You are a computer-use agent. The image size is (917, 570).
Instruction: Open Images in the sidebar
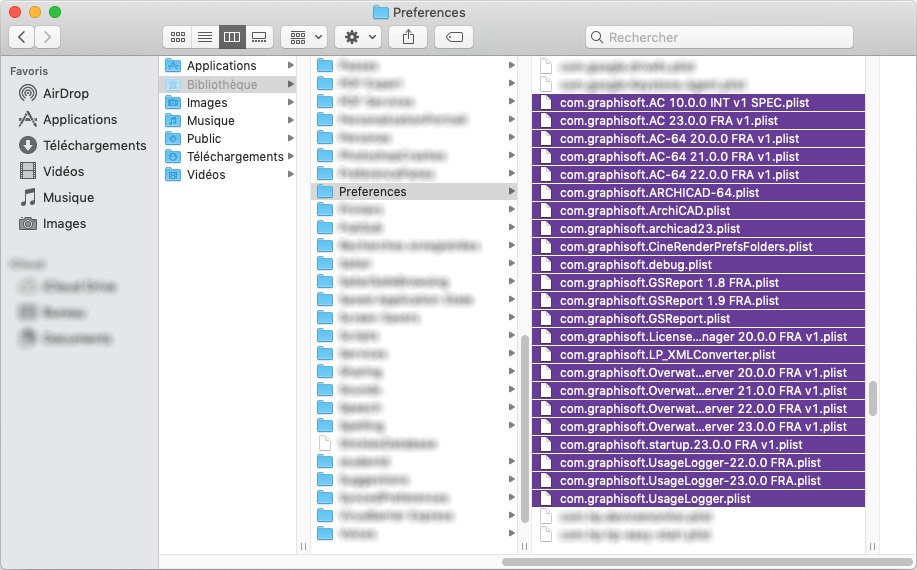53,223
